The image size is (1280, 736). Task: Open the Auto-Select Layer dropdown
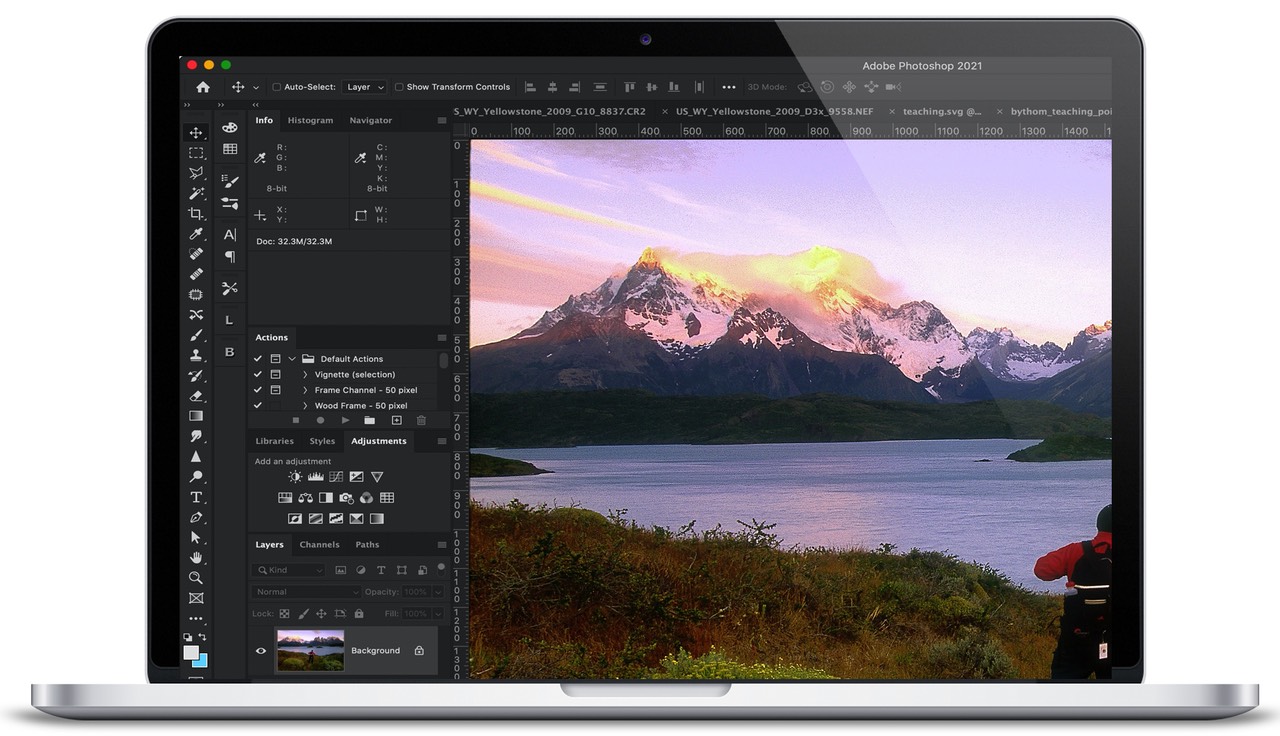[365, 87]
